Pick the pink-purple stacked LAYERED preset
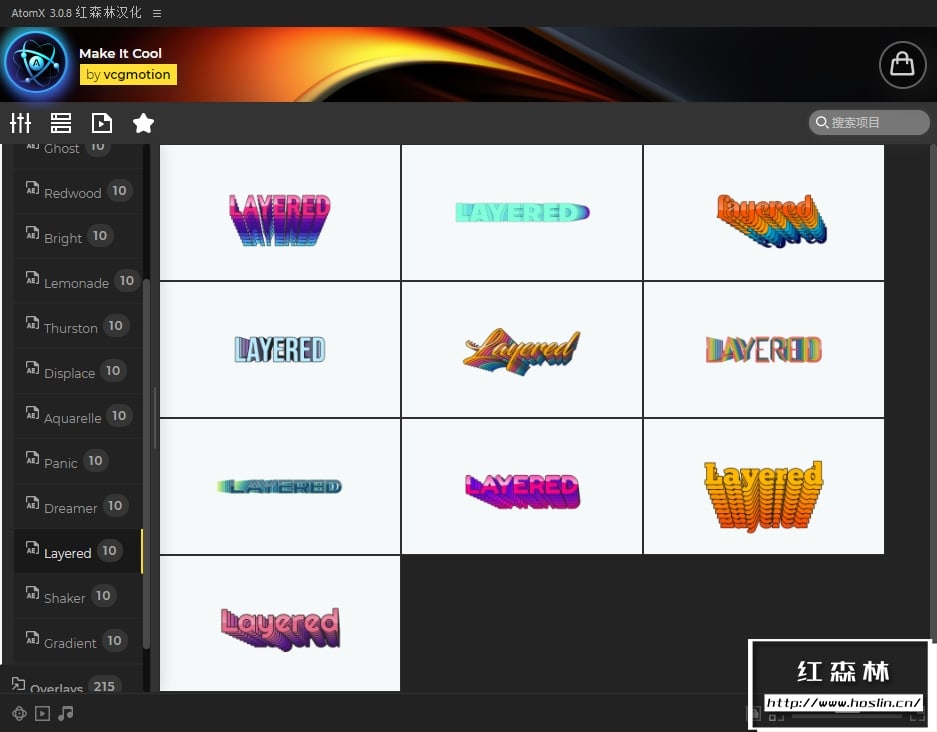The image size is (937, 732). (x=280, y=213)
